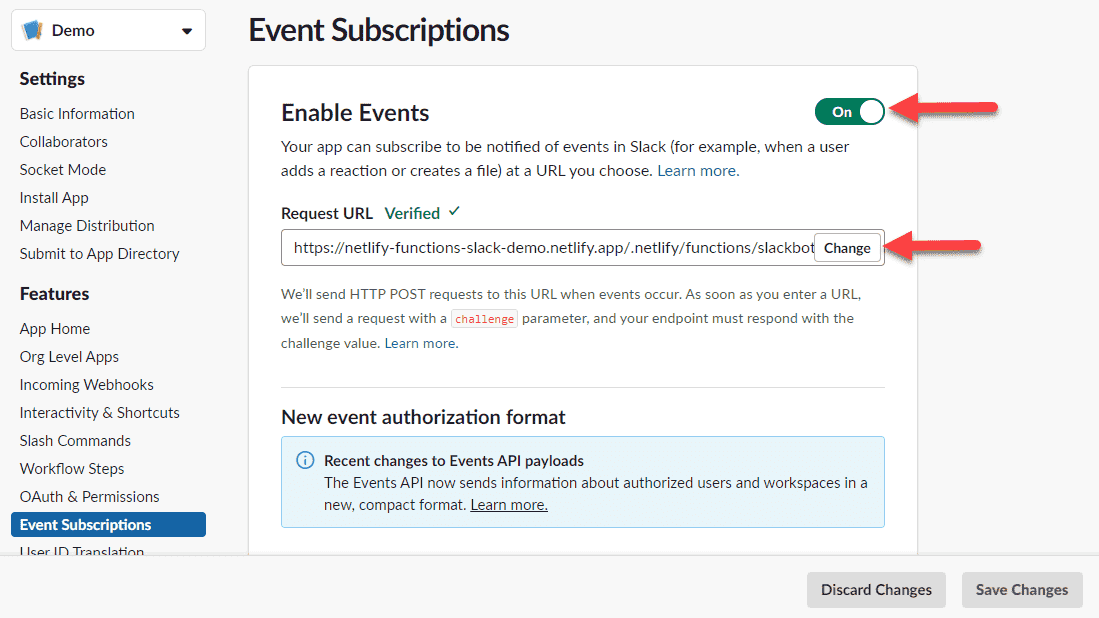
Task: Click the Features section header
Action: tap(55, 294)
